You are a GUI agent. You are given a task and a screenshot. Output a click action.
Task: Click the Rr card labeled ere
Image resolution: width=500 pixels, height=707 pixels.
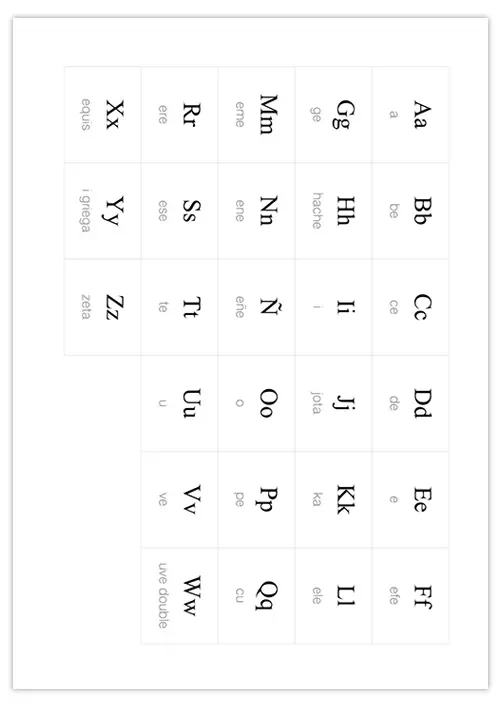179,115
